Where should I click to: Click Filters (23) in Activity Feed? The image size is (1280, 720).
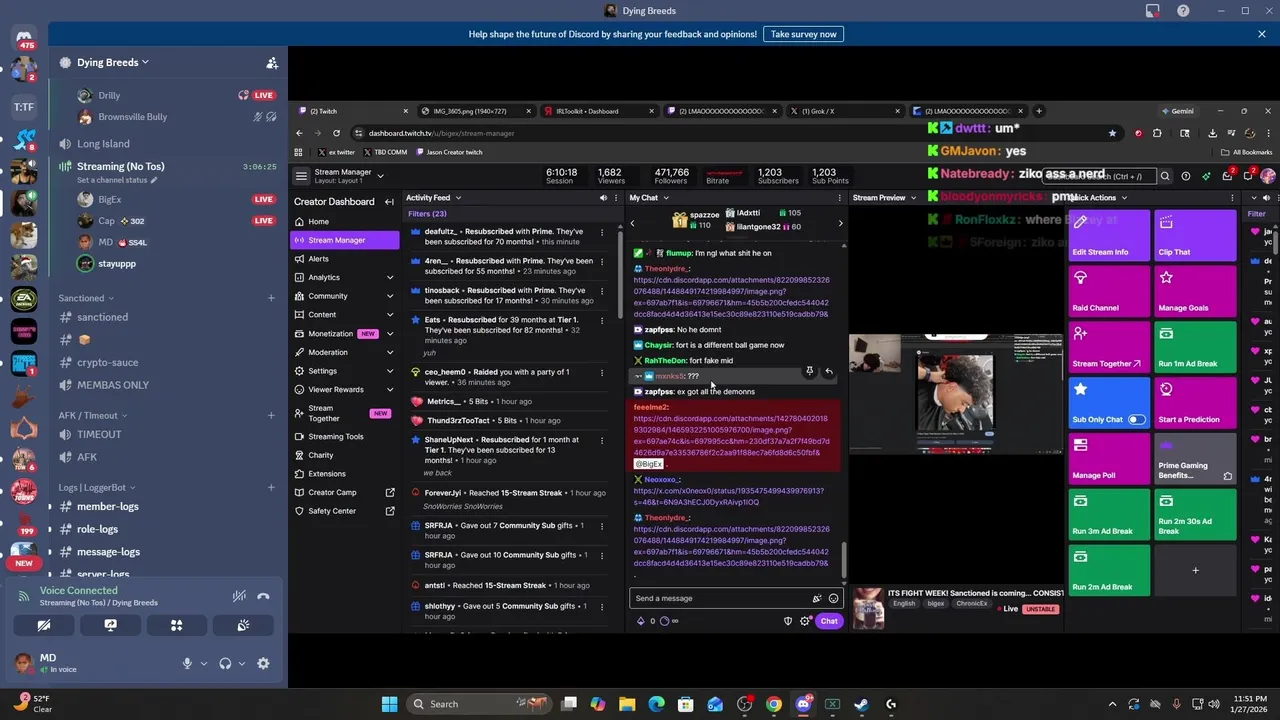coord(427,214)
